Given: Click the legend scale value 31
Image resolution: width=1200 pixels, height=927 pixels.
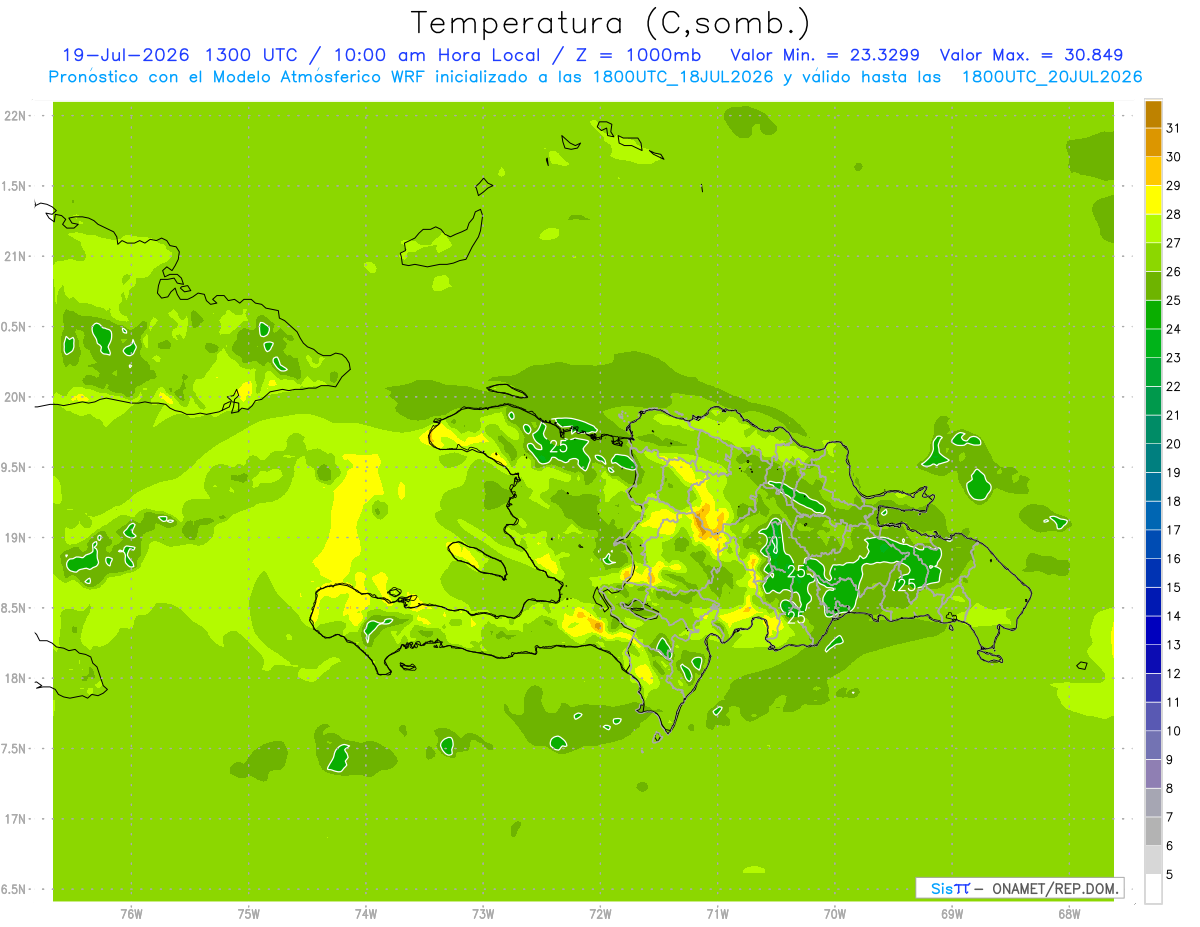Looking at the screenshot, I should pos(1174,128).
